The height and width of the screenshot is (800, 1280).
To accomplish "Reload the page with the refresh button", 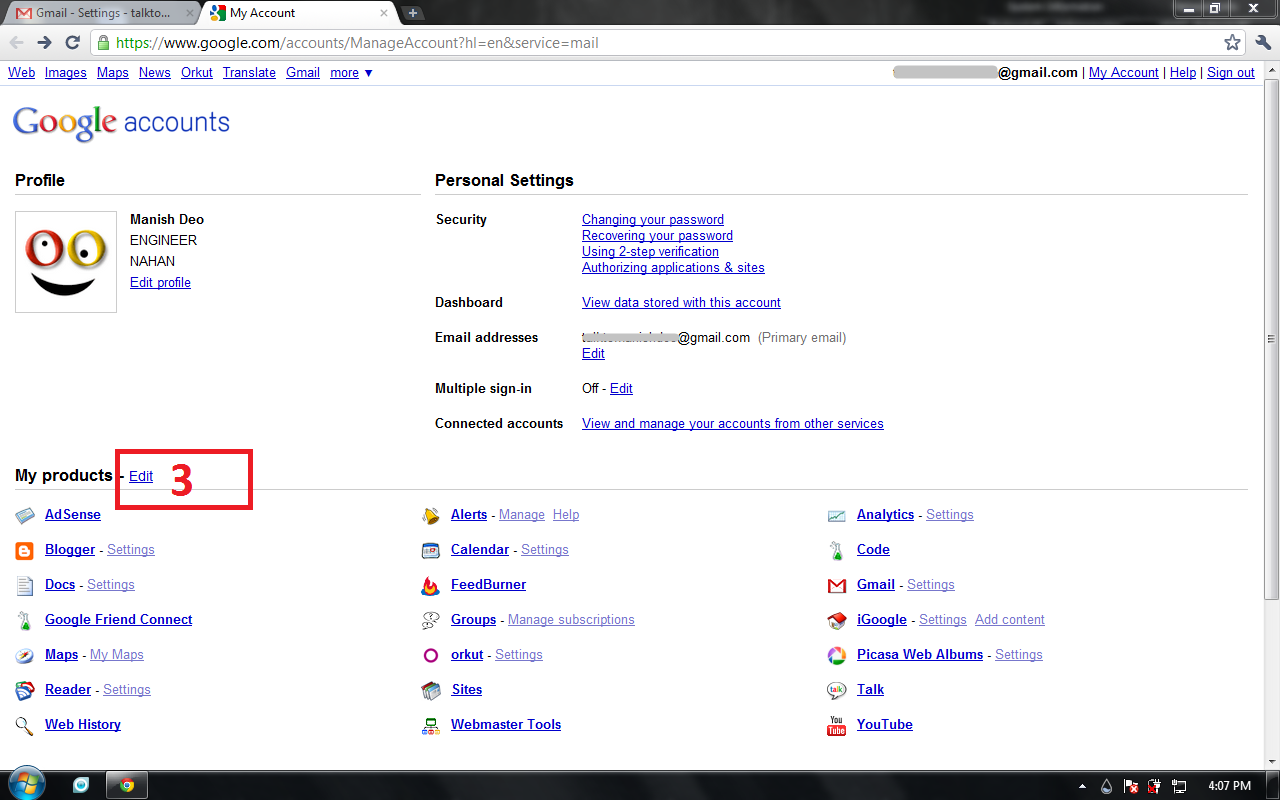I will (x=72, y=43).
